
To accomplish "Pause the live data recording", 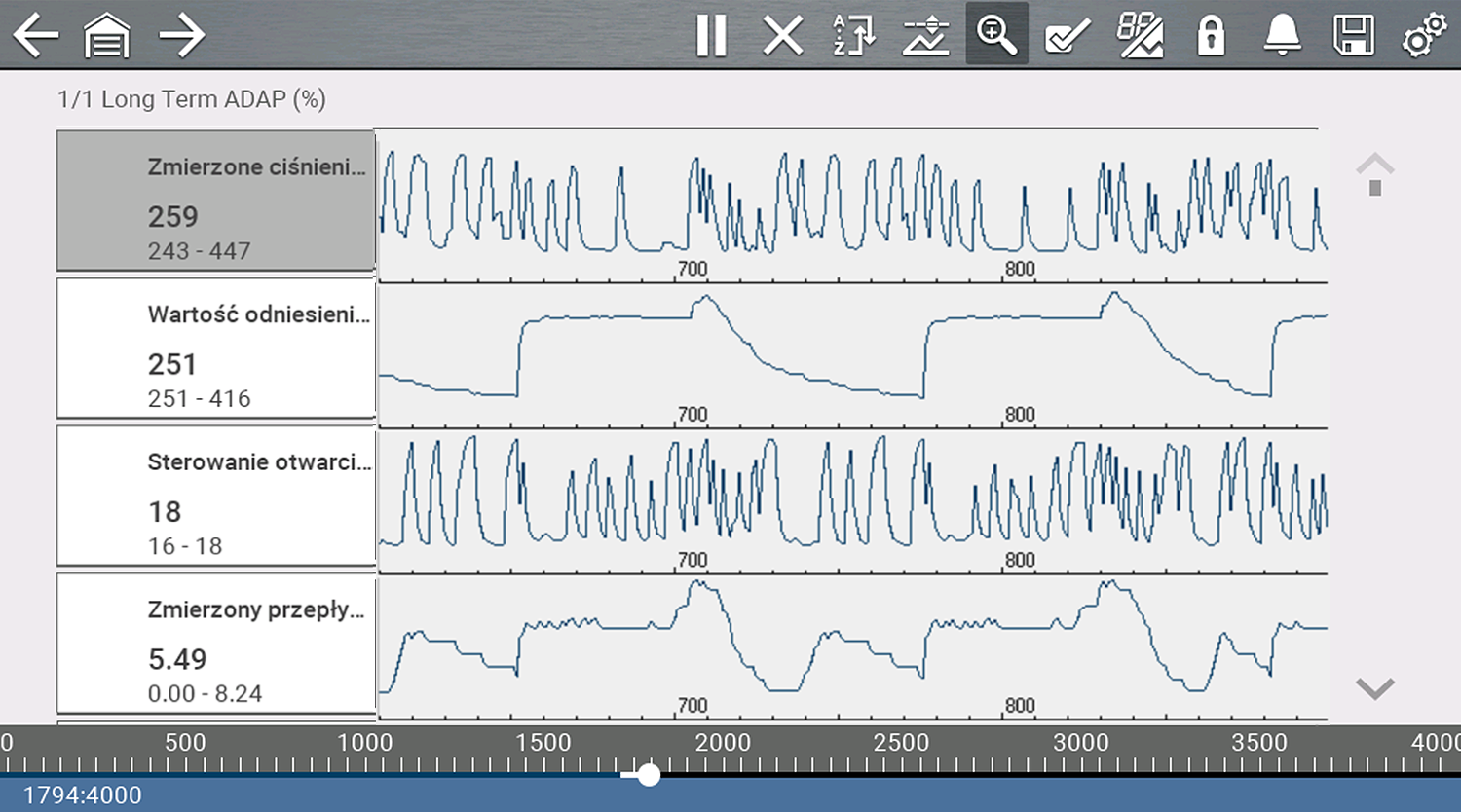I will (711, 36).
